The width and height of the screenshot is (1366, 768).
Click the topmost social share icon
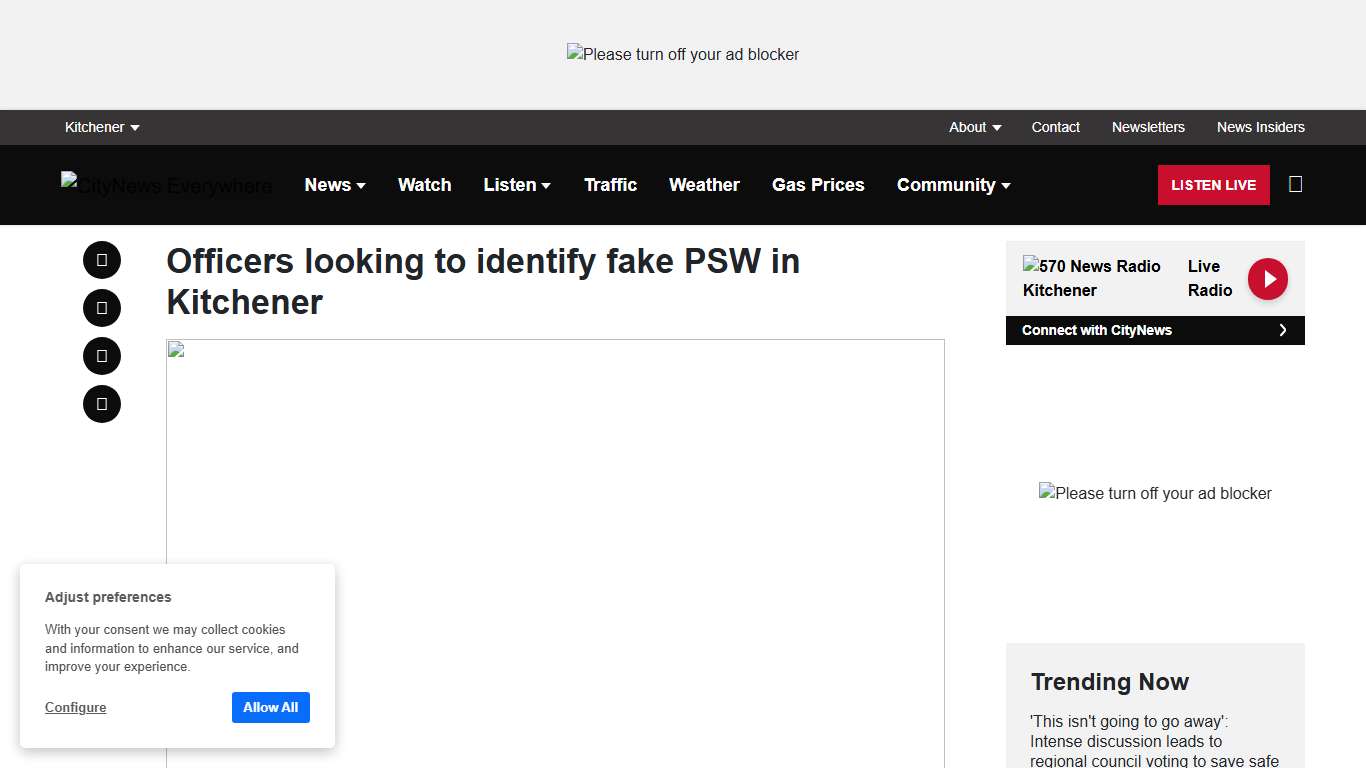coord(101,259)
